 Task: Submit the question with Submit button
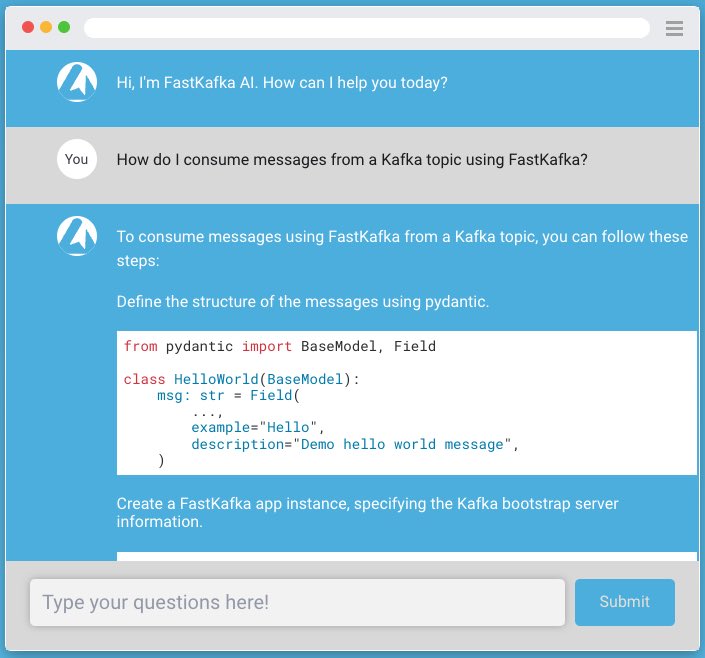[625, 602]
